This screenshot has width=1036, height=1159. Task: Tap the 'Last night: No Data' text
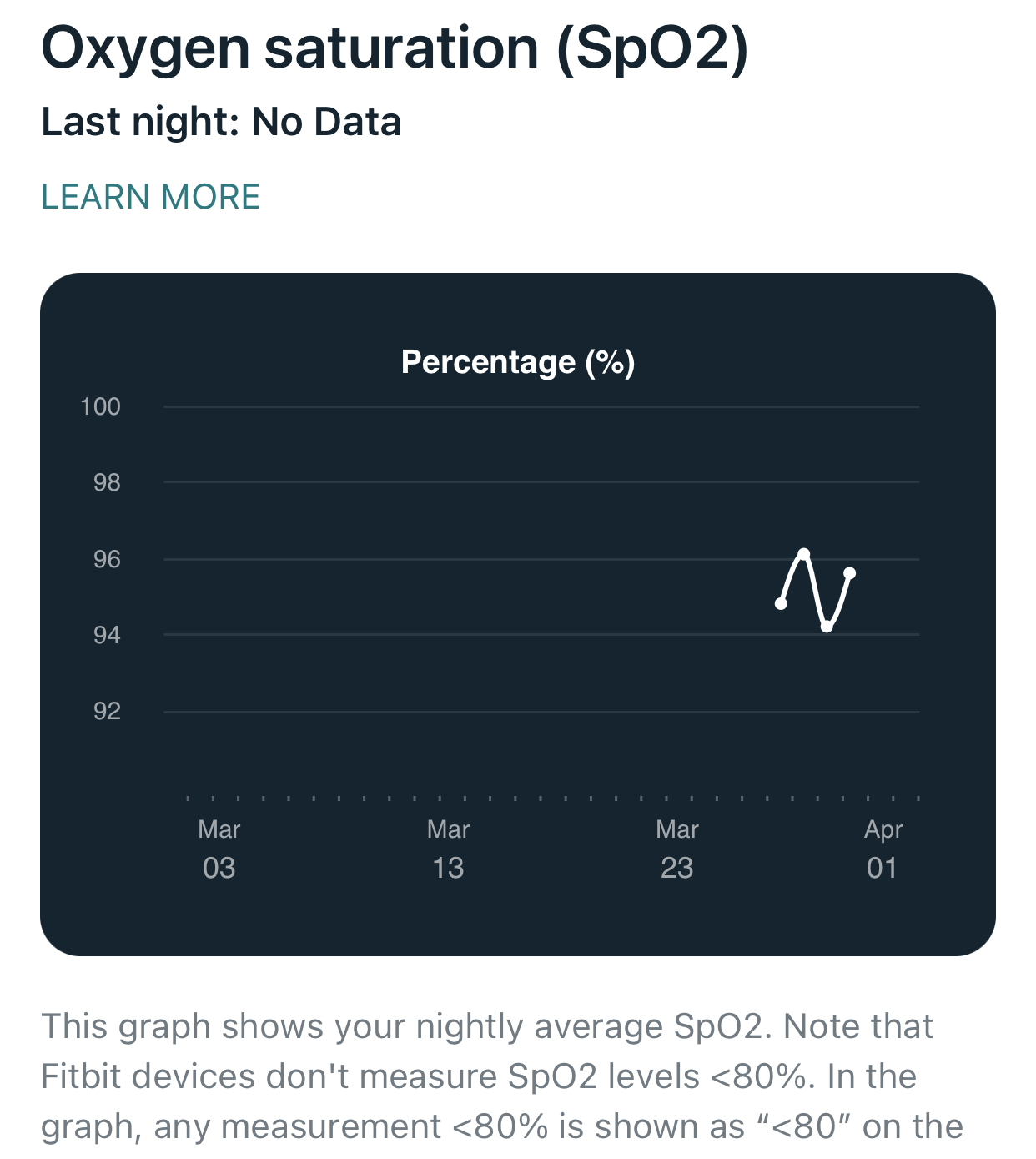[221, 122]
